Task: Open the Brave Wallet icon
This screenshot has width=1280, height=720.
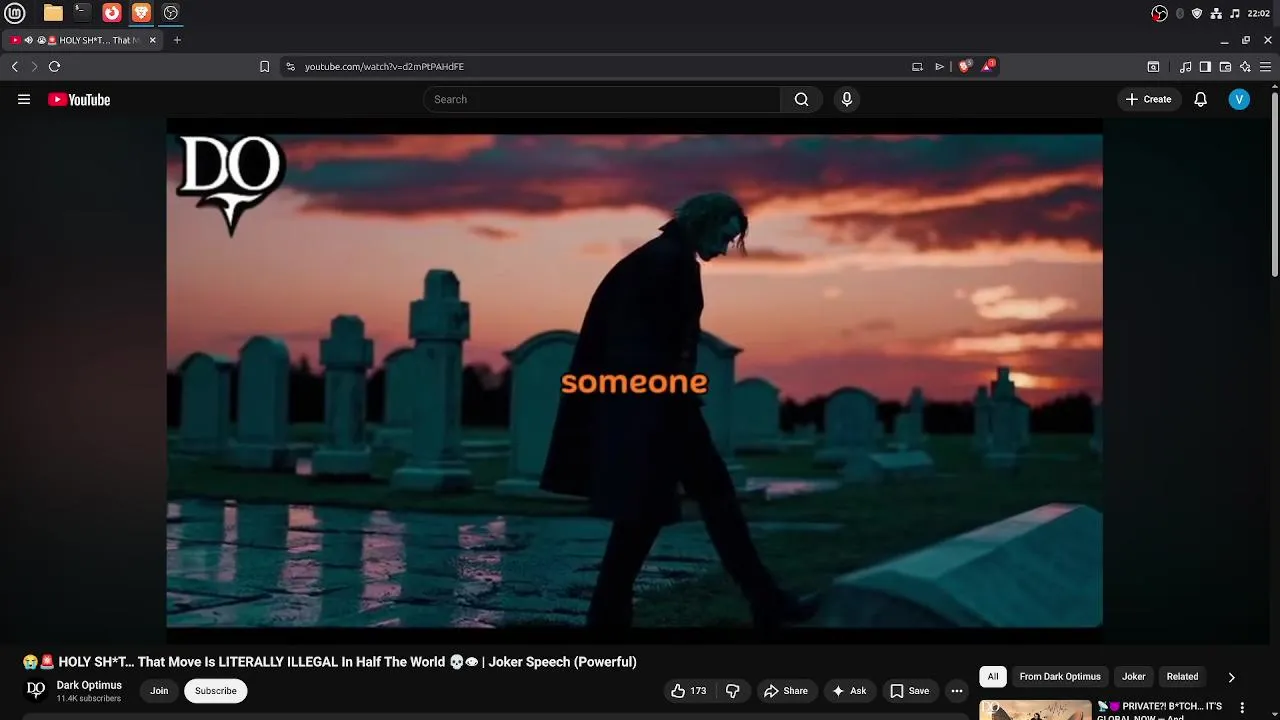Action: pos(1225,66)
